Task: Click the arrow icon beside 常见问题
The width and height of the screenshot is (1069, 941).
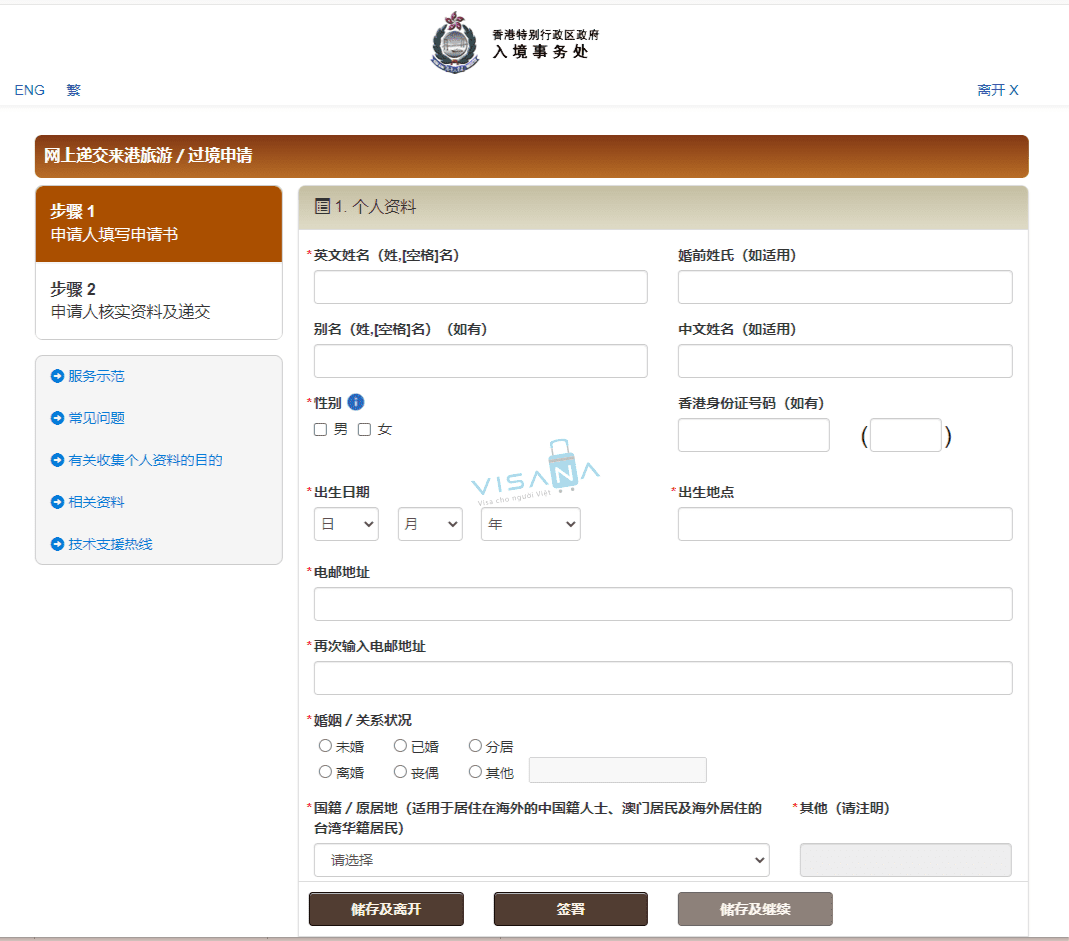Action: point(58,418)
